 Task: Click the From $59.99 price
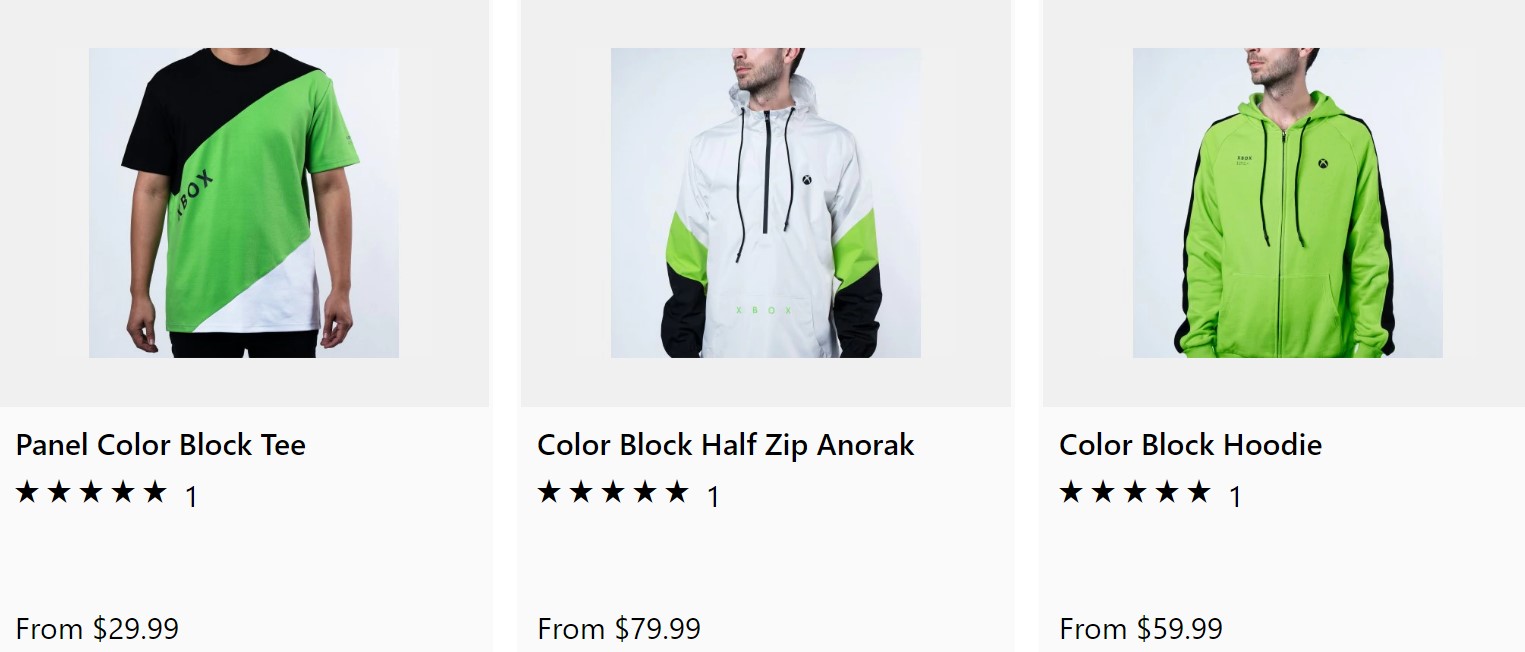1141,629
